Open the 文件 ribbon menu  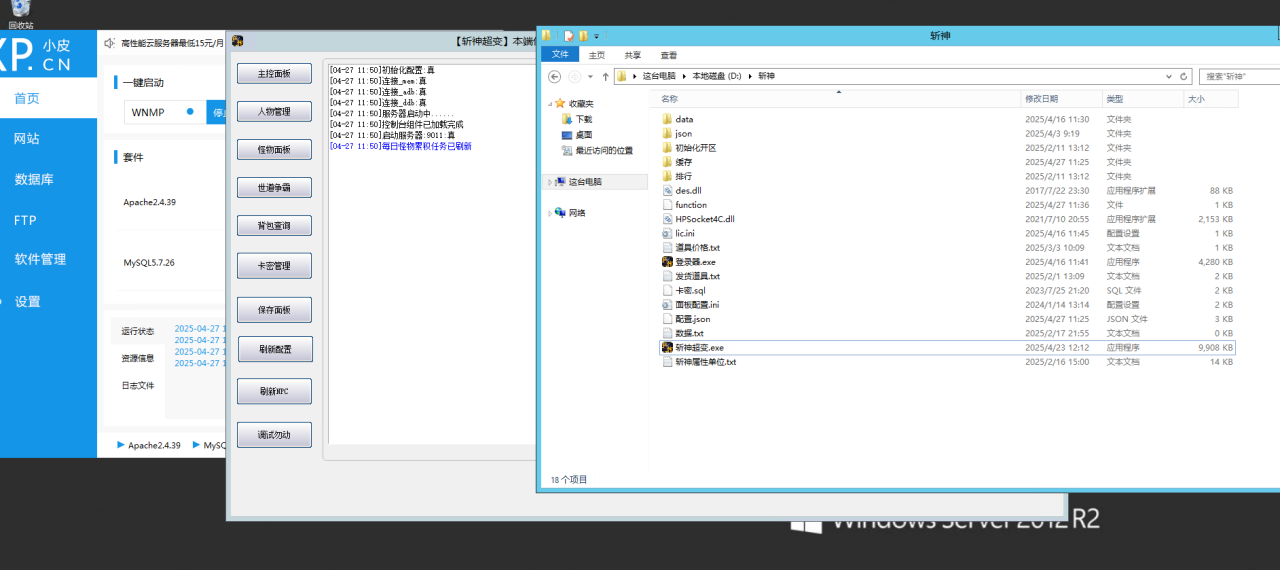click(560, 55)
